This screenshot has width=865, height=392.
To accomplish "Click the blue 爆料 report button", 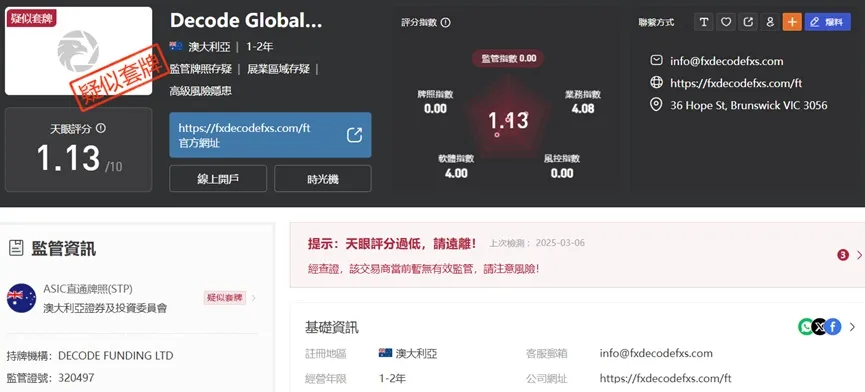I will (827, 22).
